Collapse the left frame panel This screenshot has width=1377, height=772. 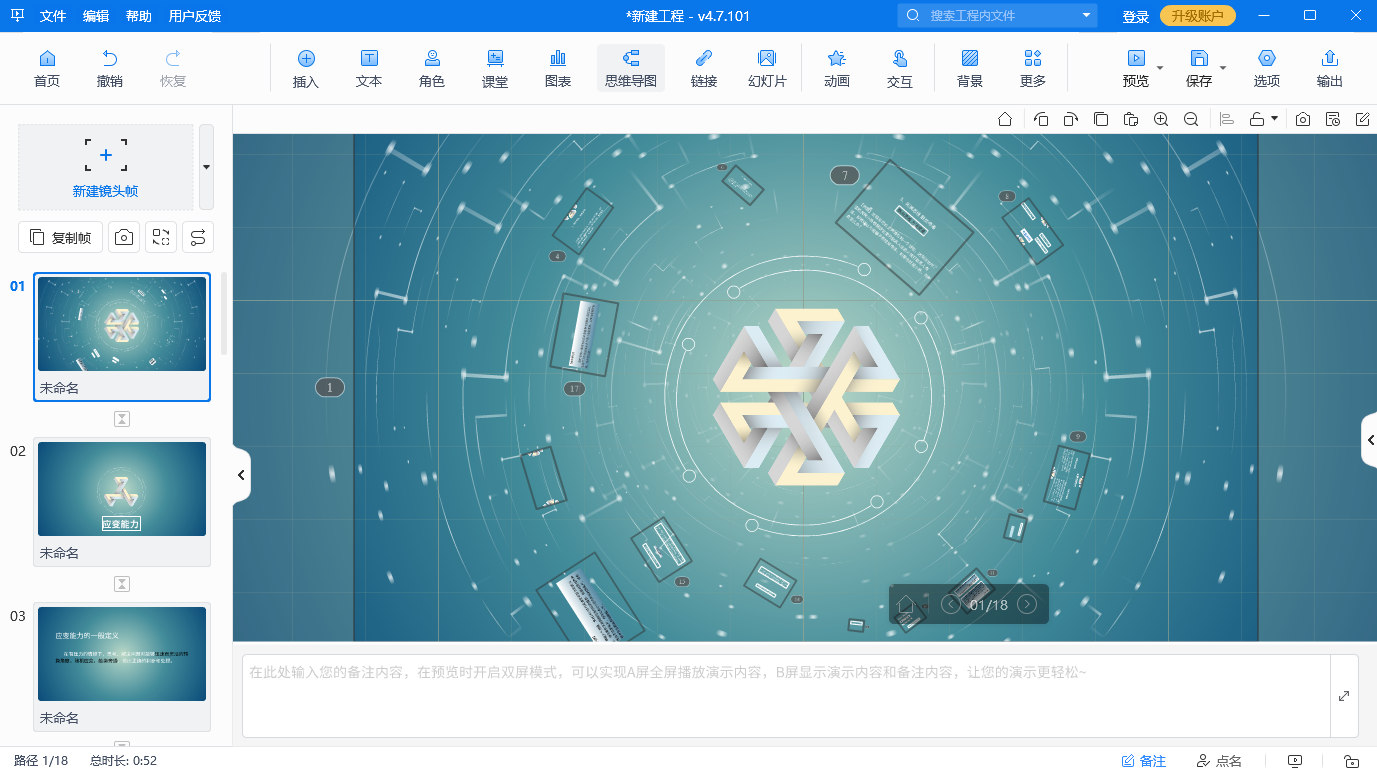pos(241,475)
